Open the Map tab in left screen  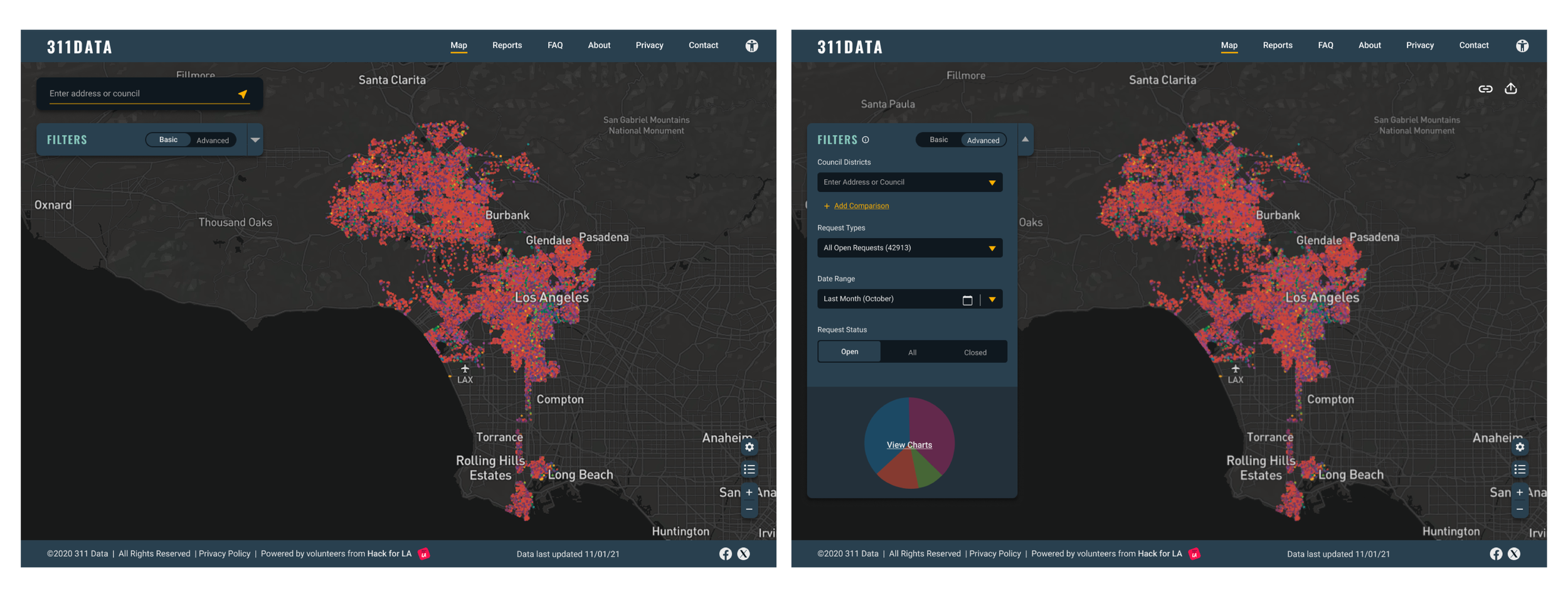point(458,45)
